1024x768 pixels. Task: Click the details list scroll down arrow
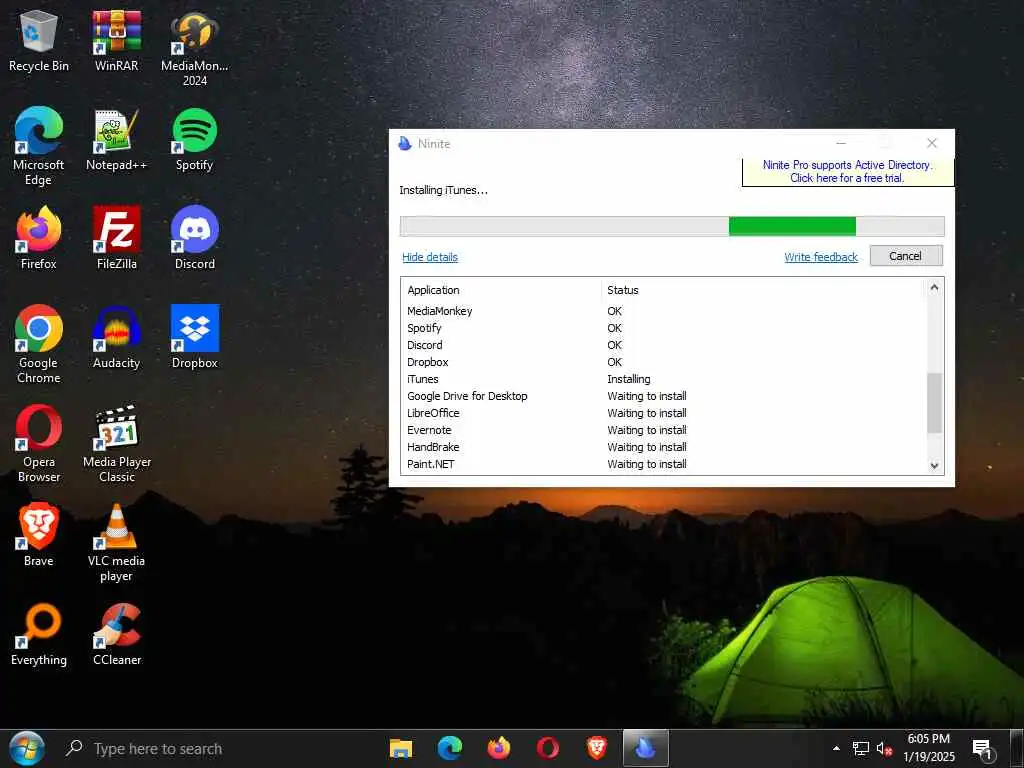pos(935,466)
